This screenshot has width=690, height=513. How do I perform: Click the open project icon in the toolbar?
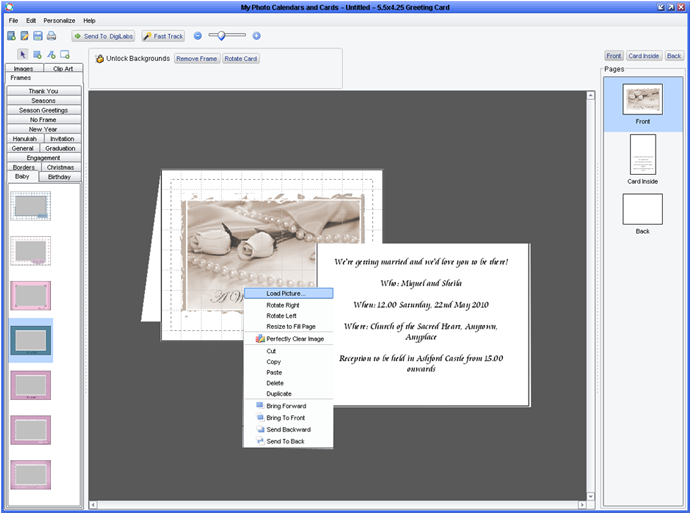[x=25, y=36]
